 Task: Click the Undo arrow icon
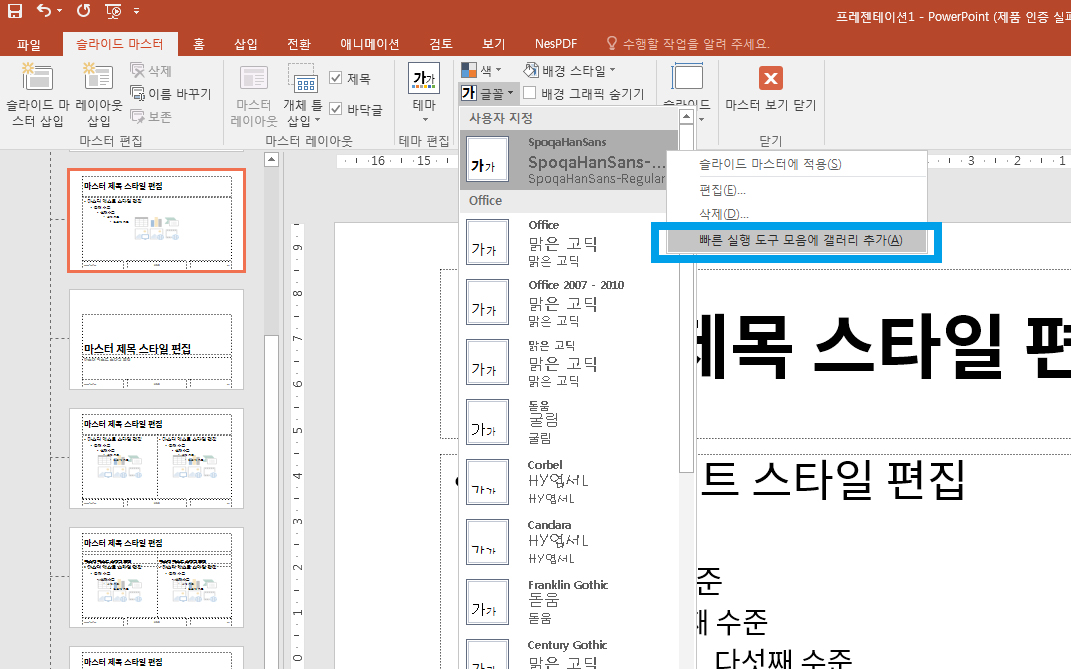click(44, 11)
